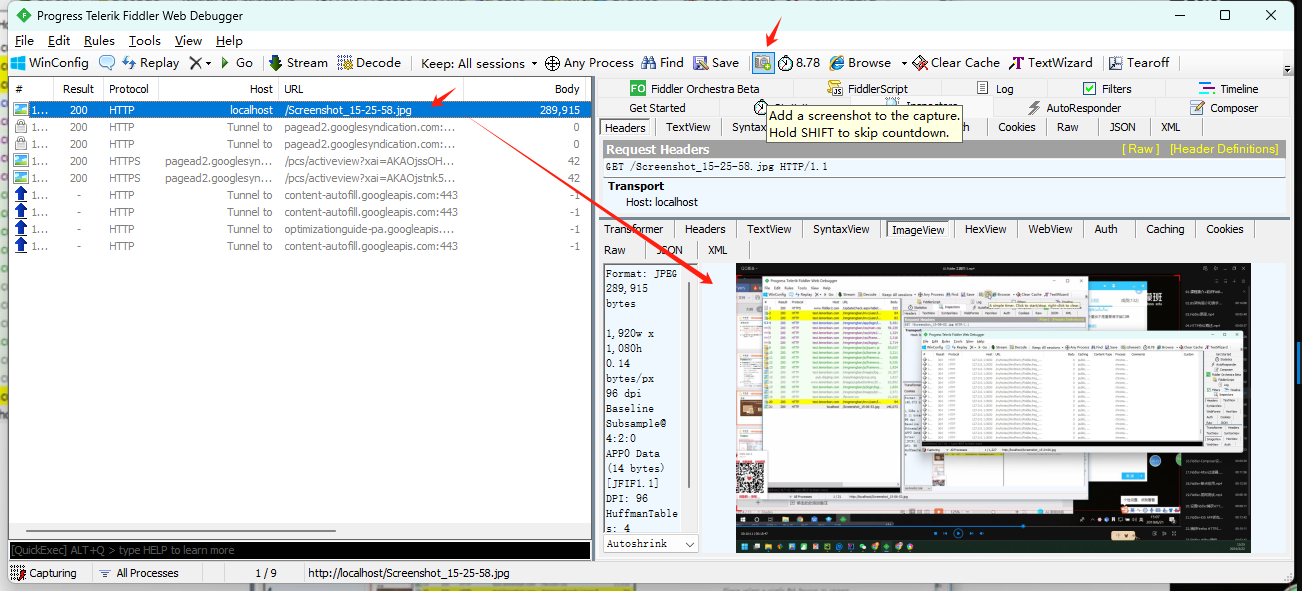Open the Rules menu
The image size is (1302, 591).
(99, 41)
